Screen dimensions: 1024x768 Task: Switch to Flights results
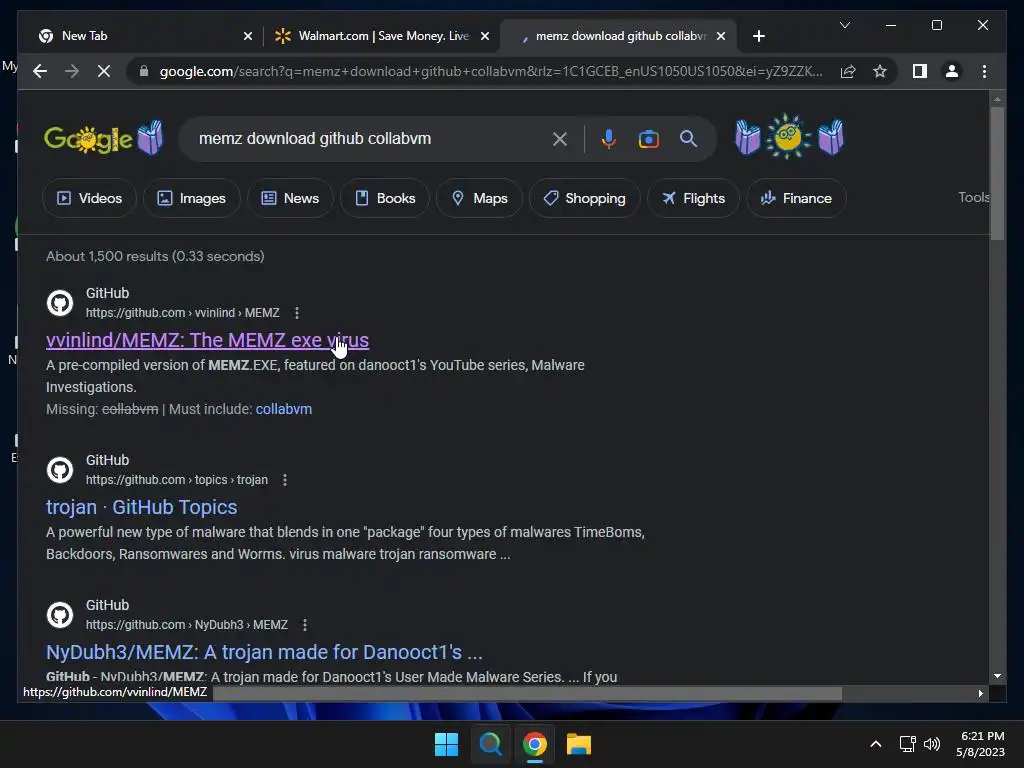(x=693, y=198)
